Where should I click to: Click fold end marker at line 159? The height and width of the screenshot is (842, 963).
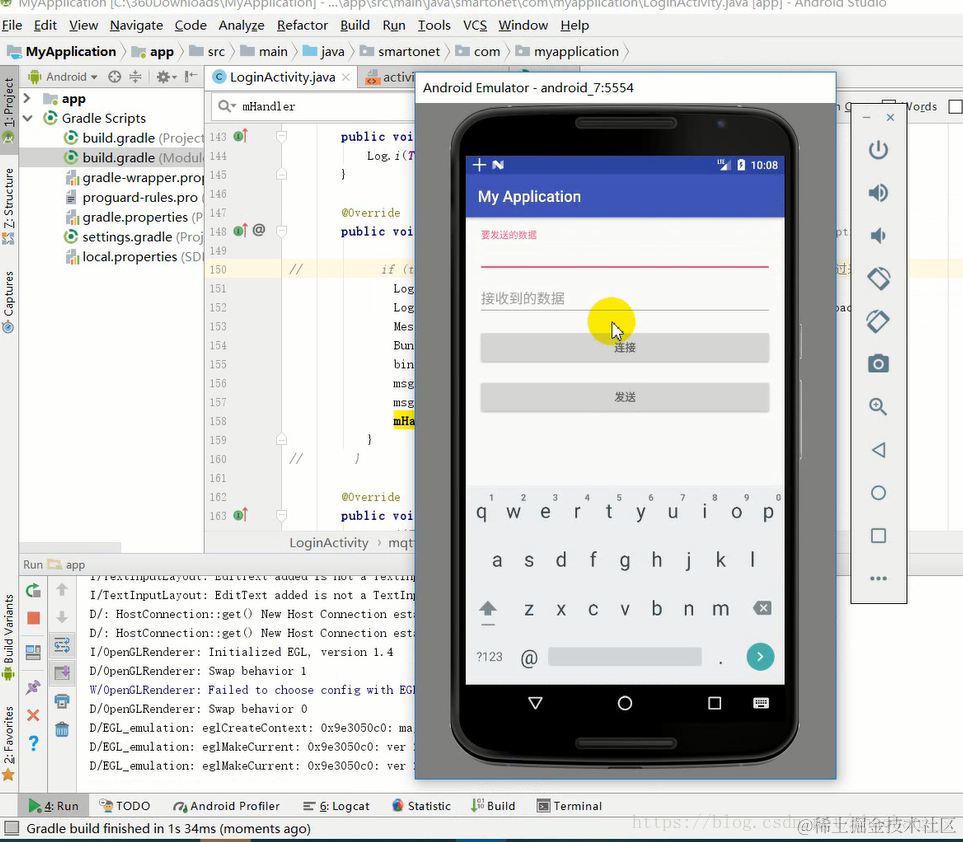coord(281,440)
